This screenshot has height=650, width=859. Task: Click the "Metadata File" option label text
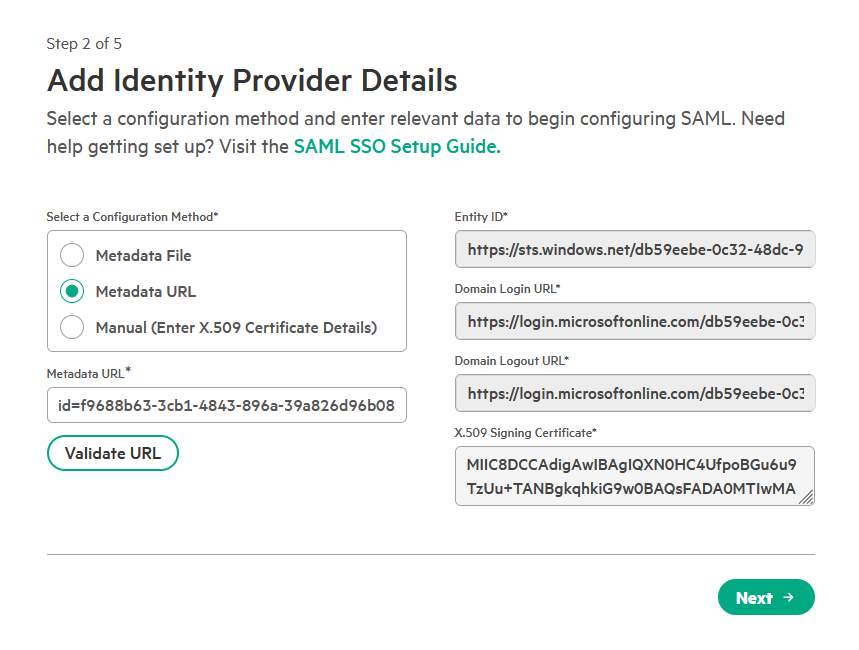(143, 256)
